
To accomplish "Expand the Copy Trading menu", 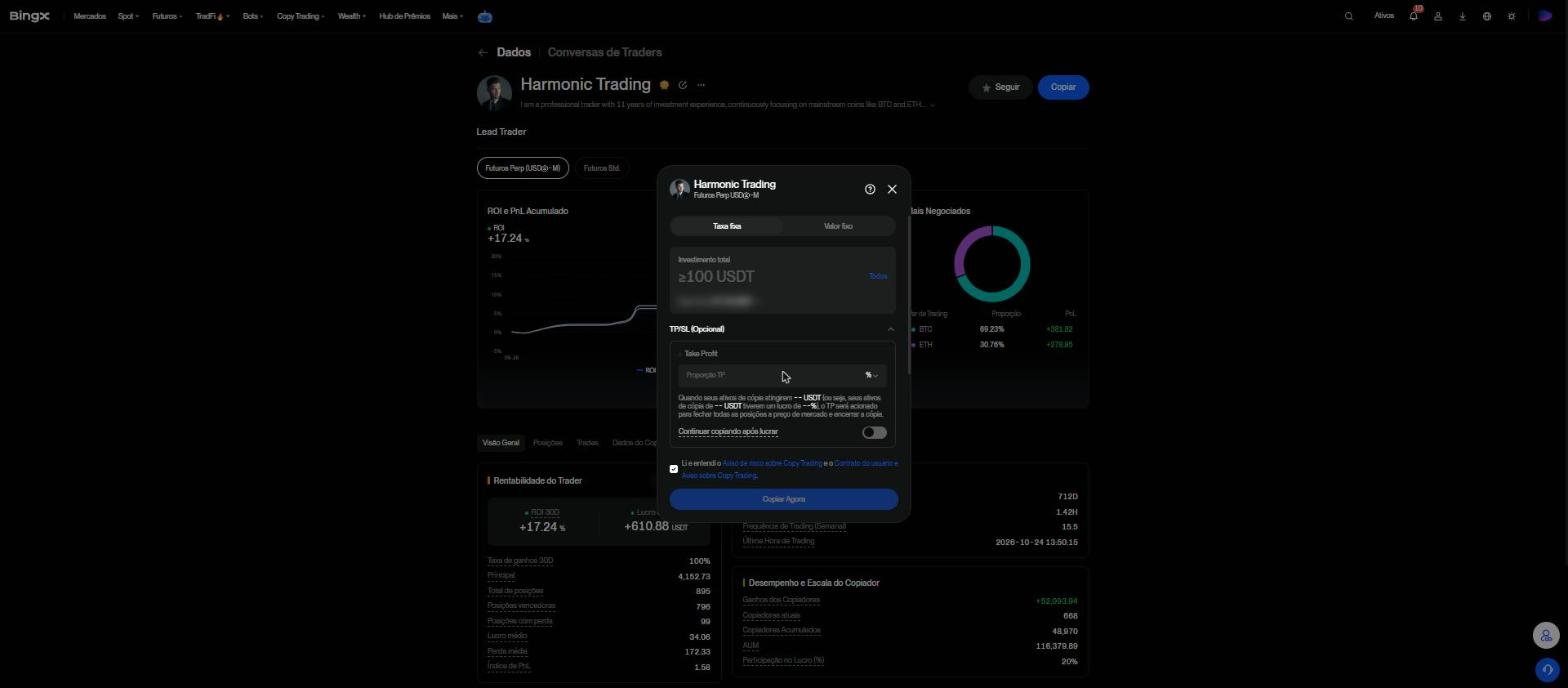I will [301, 16].
